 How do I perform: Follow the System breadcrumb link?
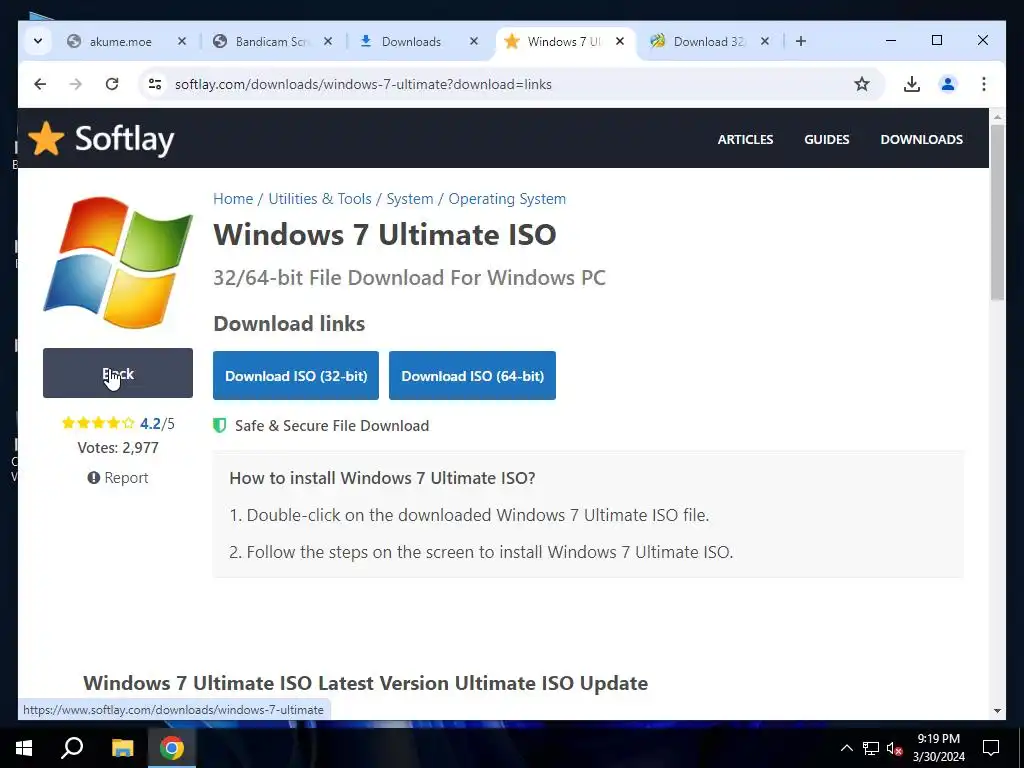point(409,199)
